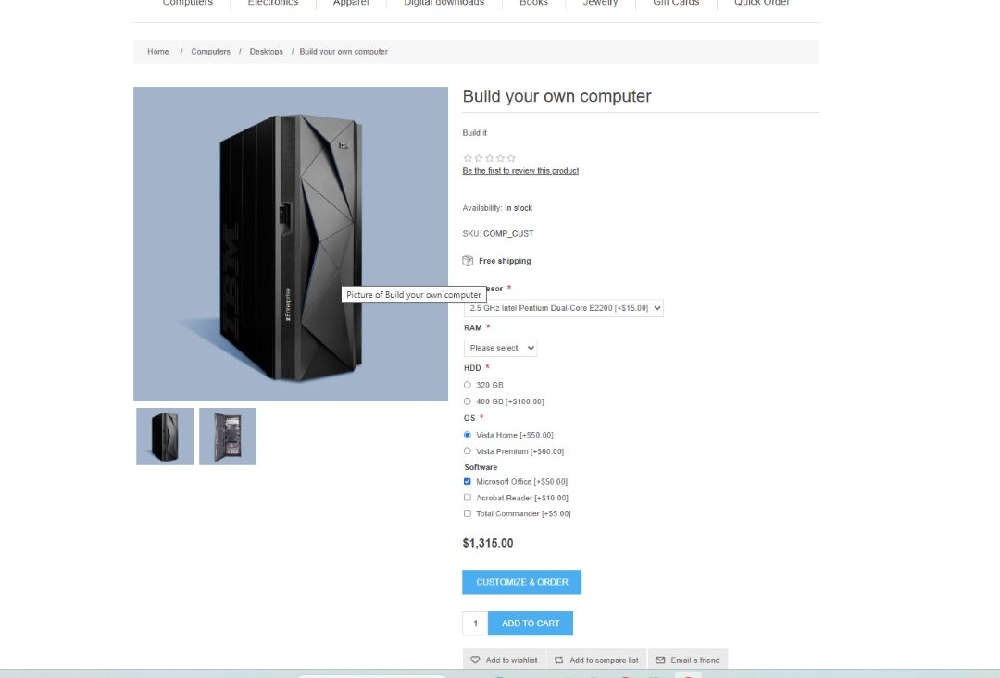Click the CUSTOMIZE & ORDER button

coord(521,581)
